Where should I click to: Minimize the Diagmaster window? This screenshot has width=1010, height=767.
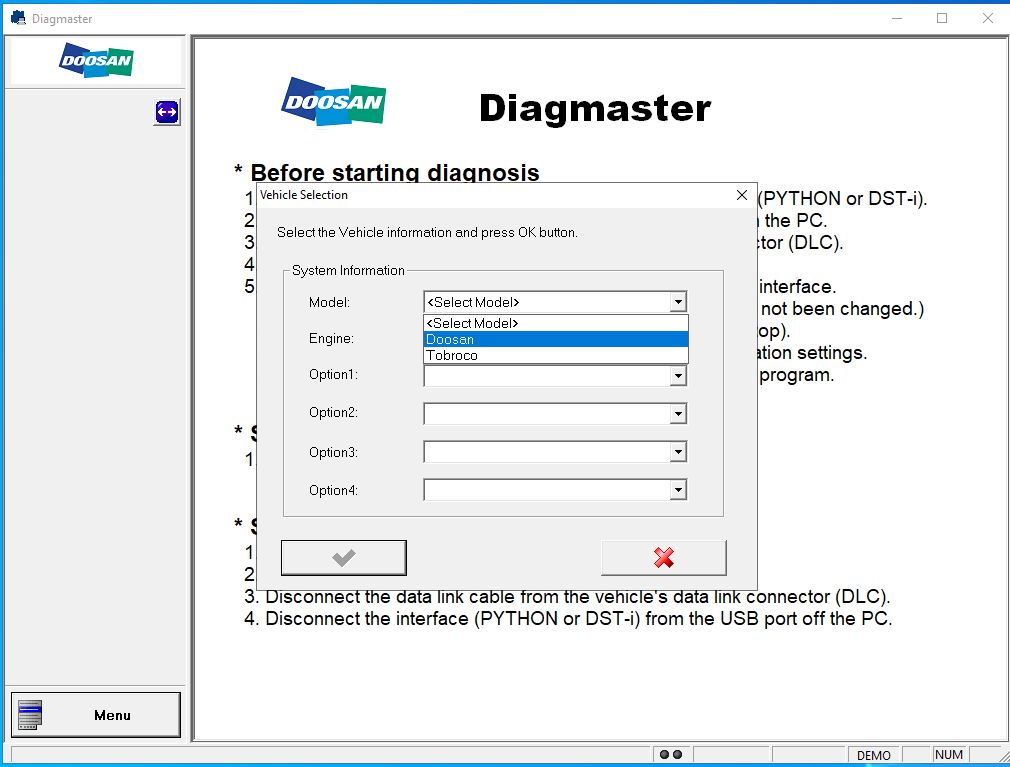897,18
